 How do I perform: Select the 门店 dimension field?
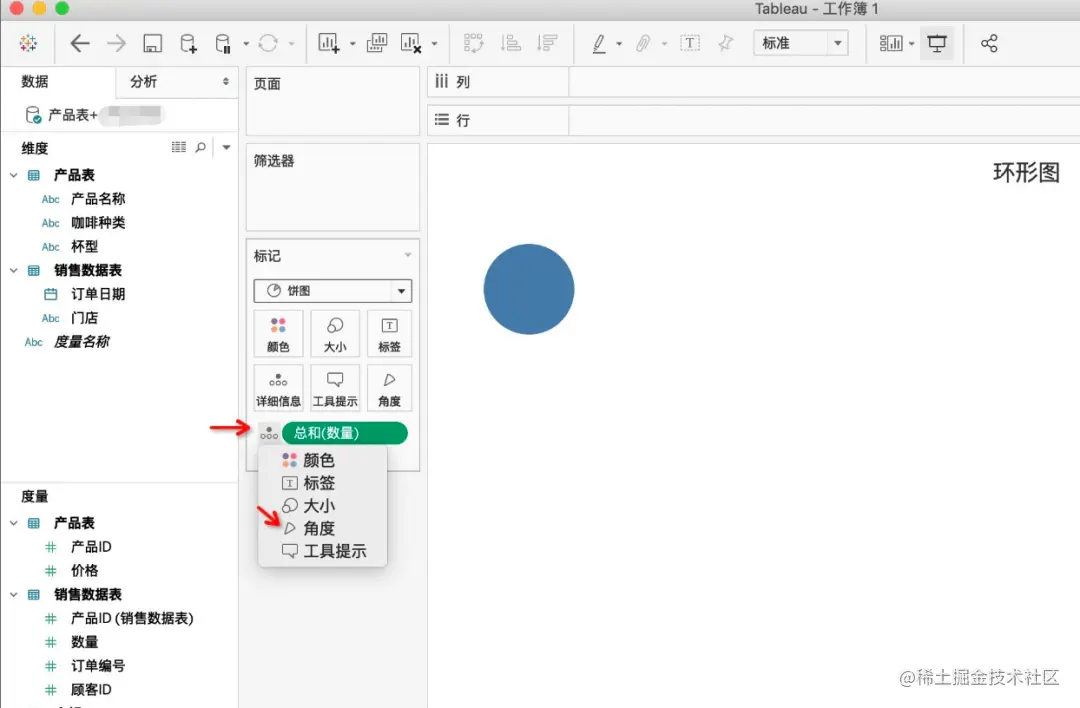coord(85,317)
